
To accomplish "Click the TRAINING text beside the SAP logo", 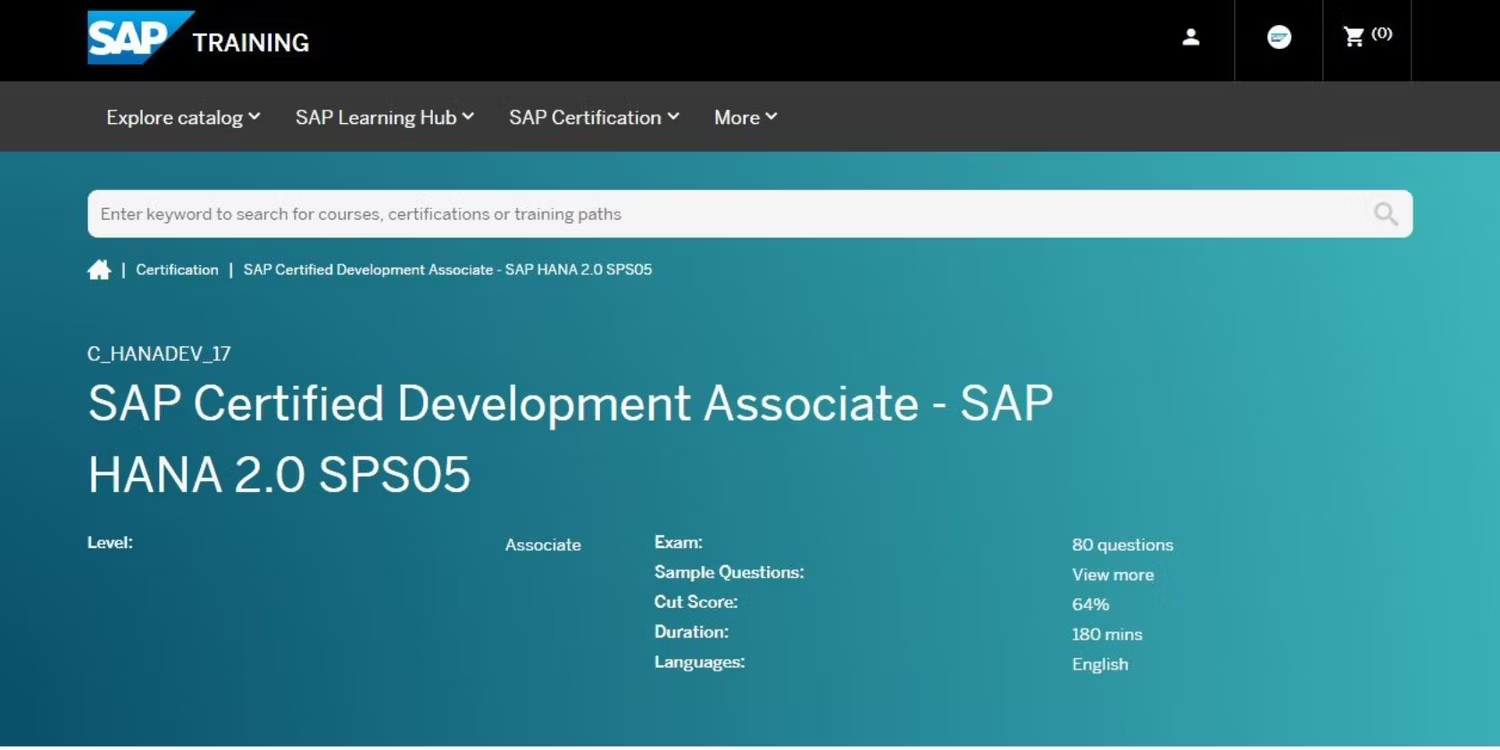I will click(x=250, y=43).
